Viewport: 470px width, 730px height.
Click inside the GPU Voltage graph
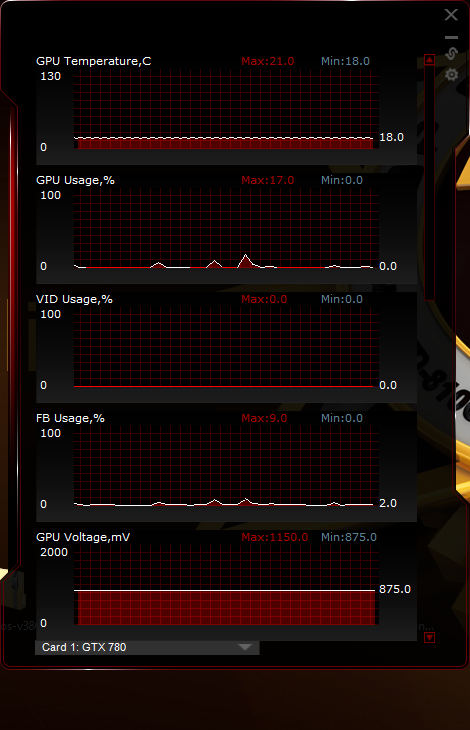226,585
